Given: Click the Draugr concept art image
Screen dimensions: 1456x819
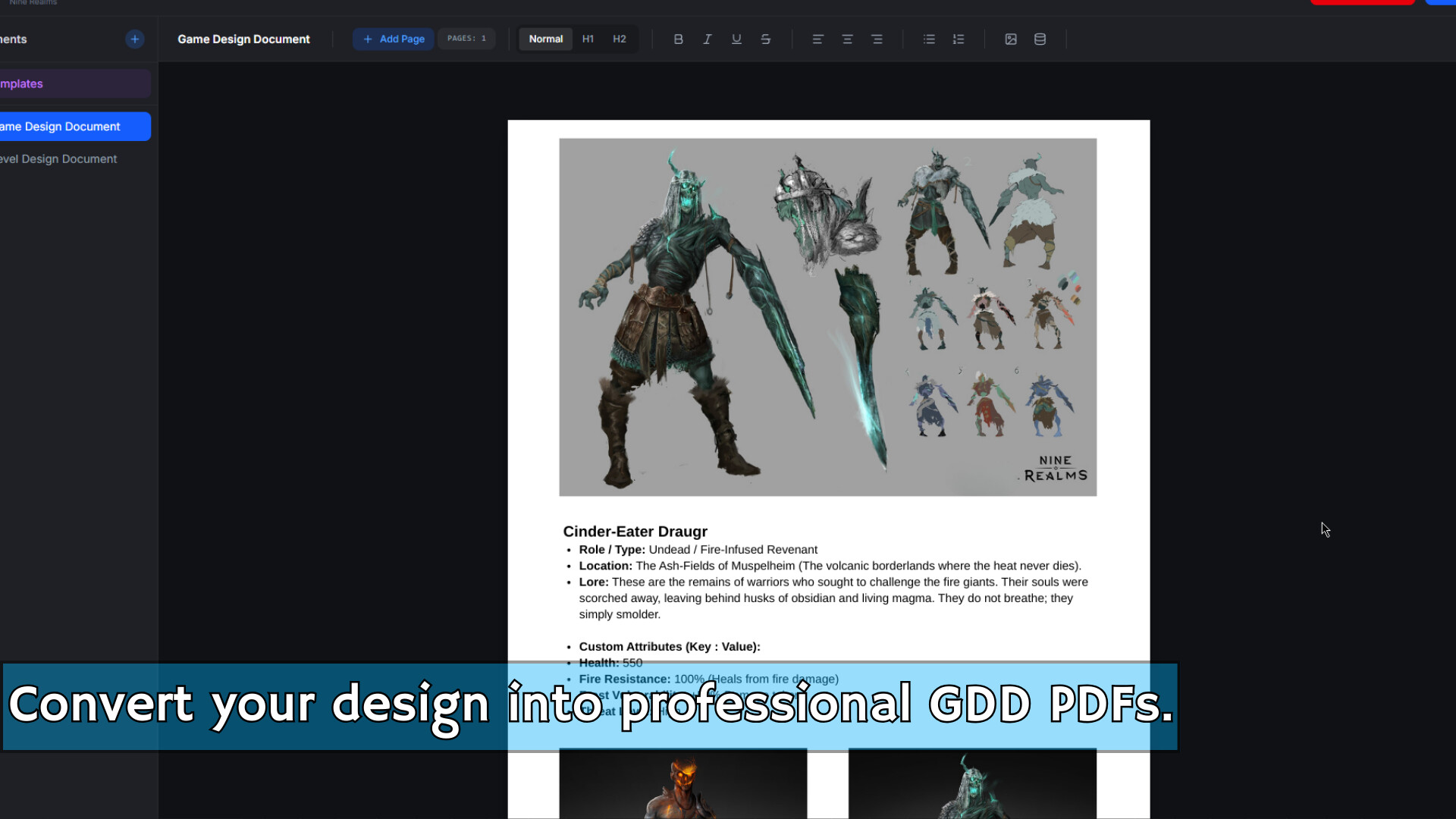Looking at the screenshot, I should (x=827, y=317).
